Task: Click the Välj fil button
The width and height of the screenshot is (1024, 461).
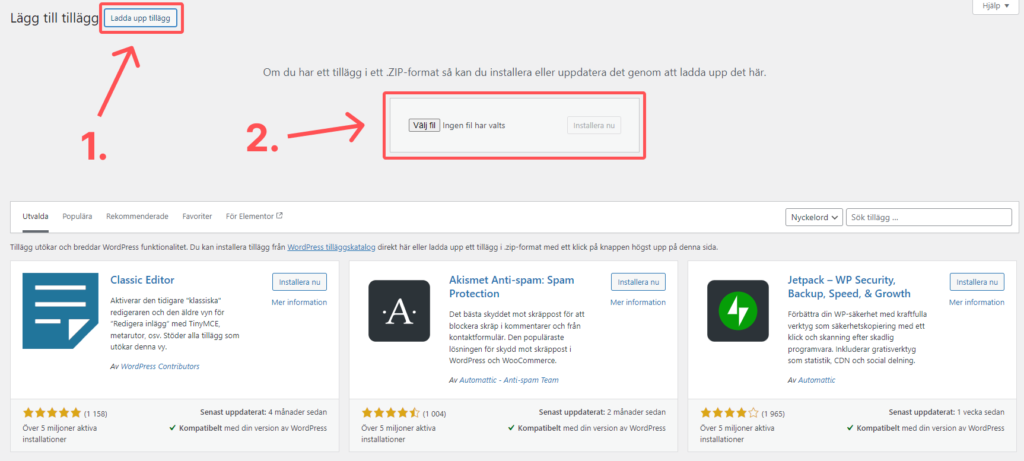Action: point(424,125)
